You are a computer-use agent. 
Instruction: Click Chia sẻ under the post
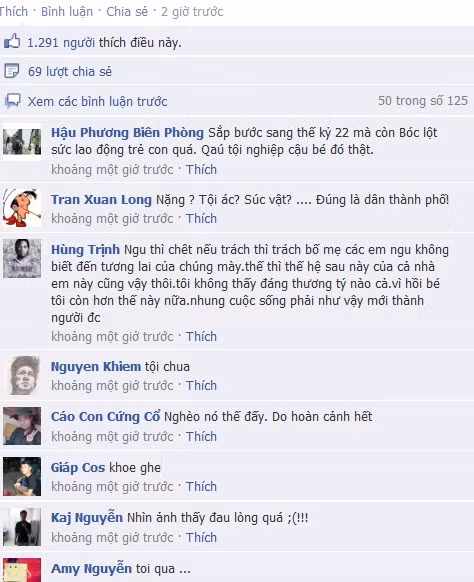(127, 12)
